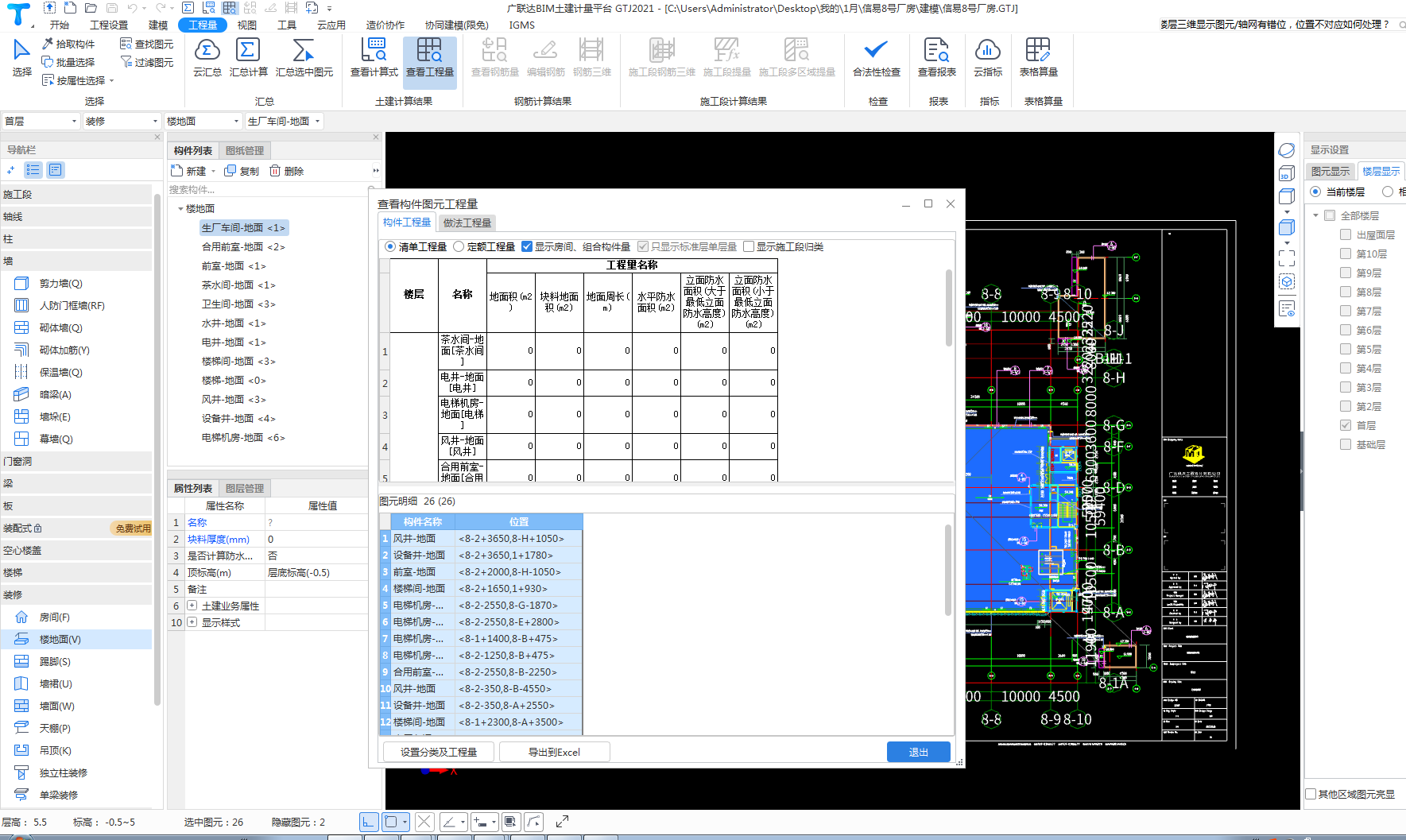Toggle 其他区域图元亮显 checkbox
1406x840 pixels.
[1311, 794]
